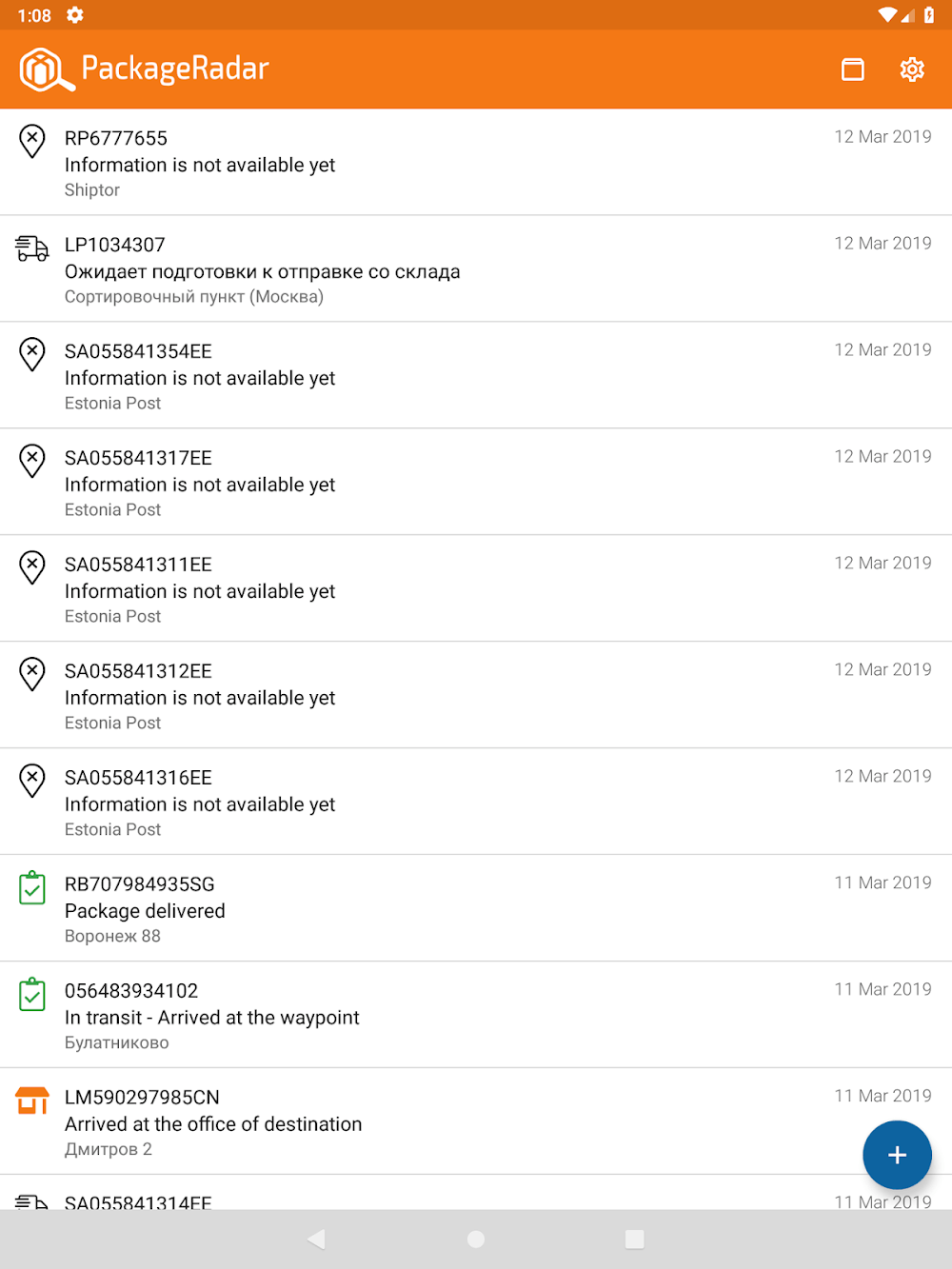Screen dimensions: 952x1269
Task: Tap the recent apps square button
Action: click(635, 1239)
